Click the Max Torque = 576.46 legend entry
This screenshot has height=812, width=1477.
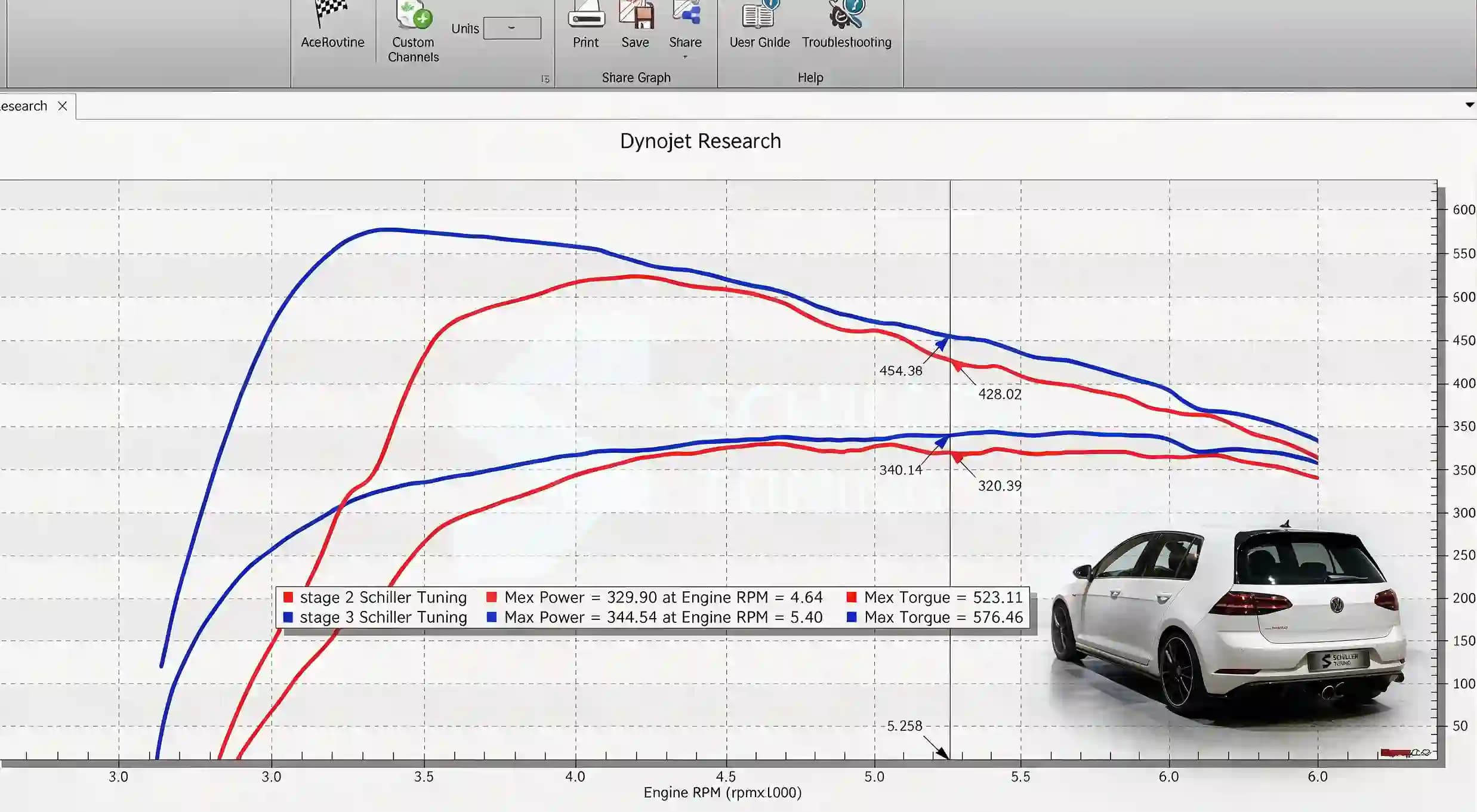pyautogui.click(x=935, y=617)
